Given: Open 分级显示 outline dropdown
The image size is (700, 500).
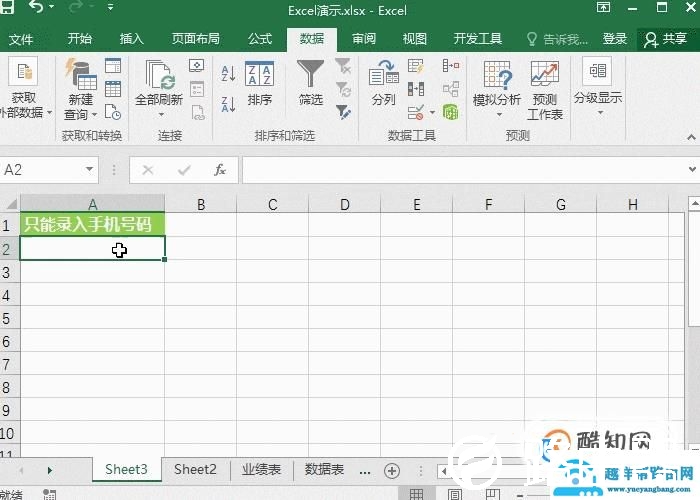Looking at the screenshot, I should coord(598,86).
